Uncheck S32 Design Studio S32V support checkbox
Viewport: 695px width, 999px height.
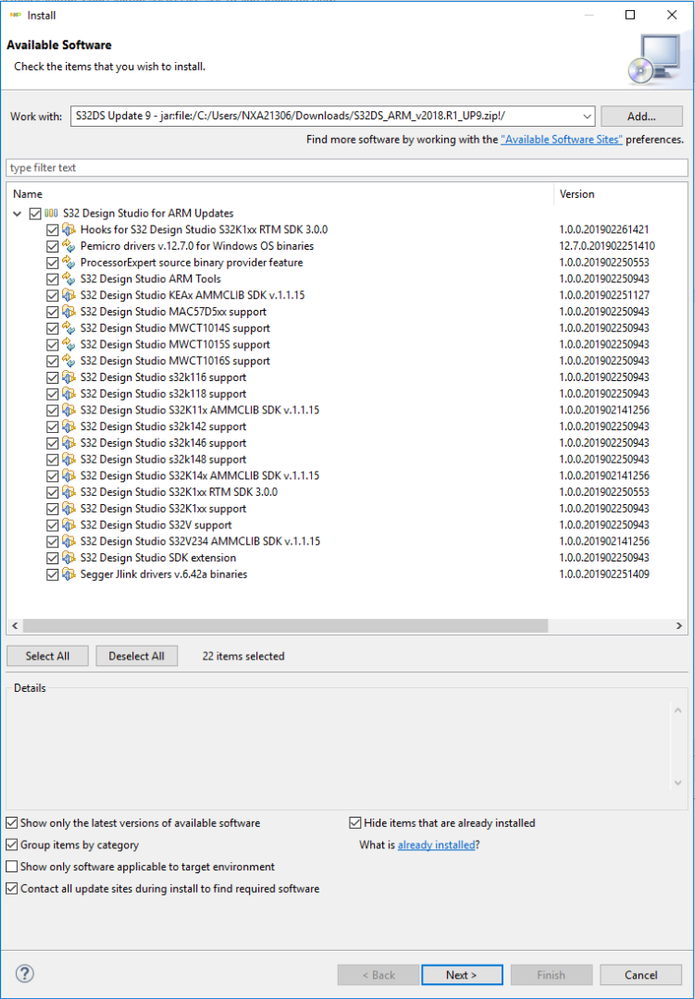52,525
